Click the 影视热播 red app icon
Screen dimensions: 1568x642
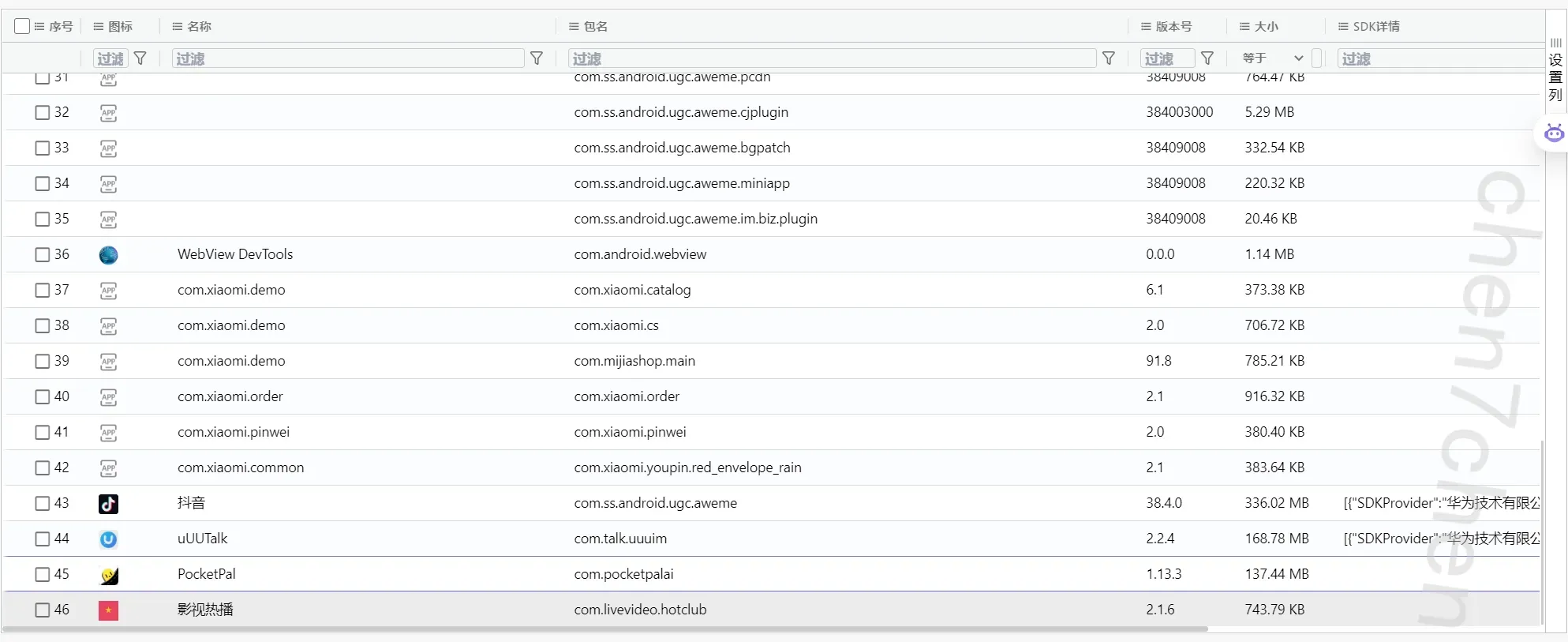[x=108, y=610]
